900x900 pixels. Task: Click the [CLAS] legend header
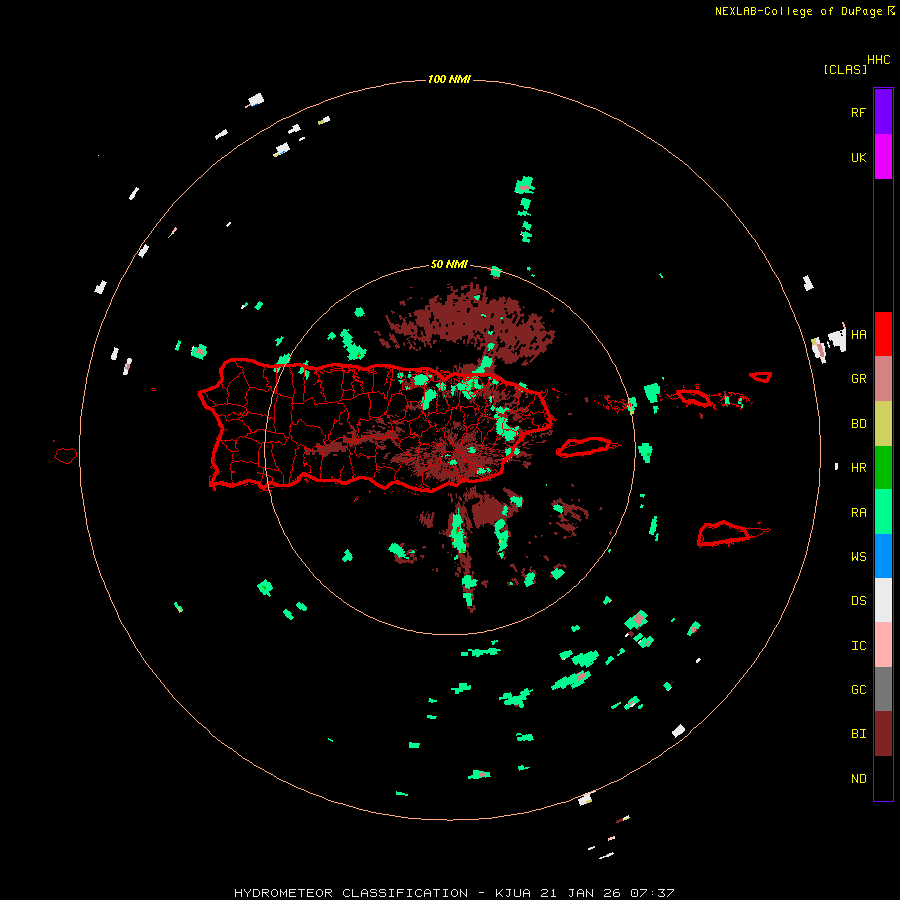[845, 69]
